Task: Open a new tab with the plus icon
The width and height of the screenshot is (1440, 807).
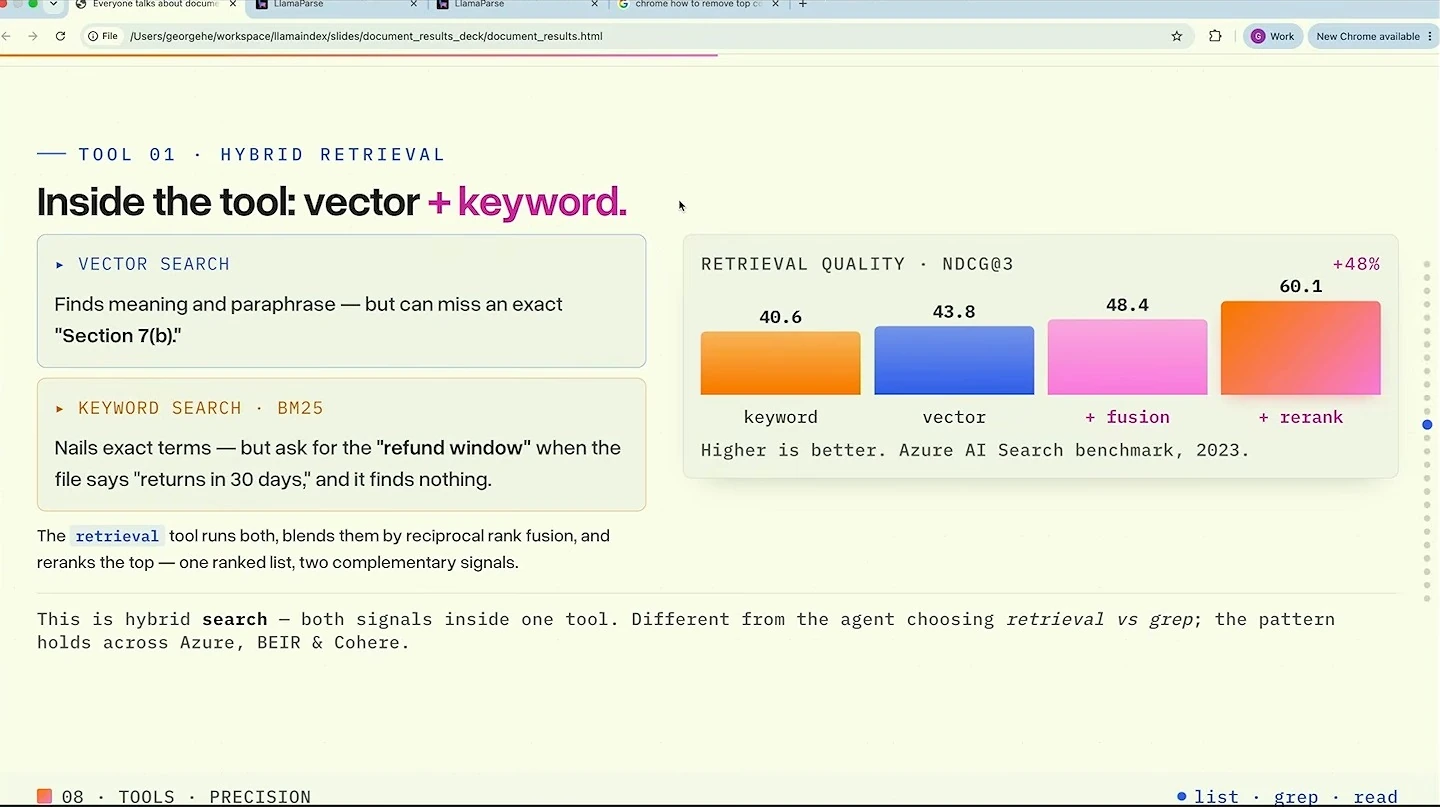Action: coord(802,5)
